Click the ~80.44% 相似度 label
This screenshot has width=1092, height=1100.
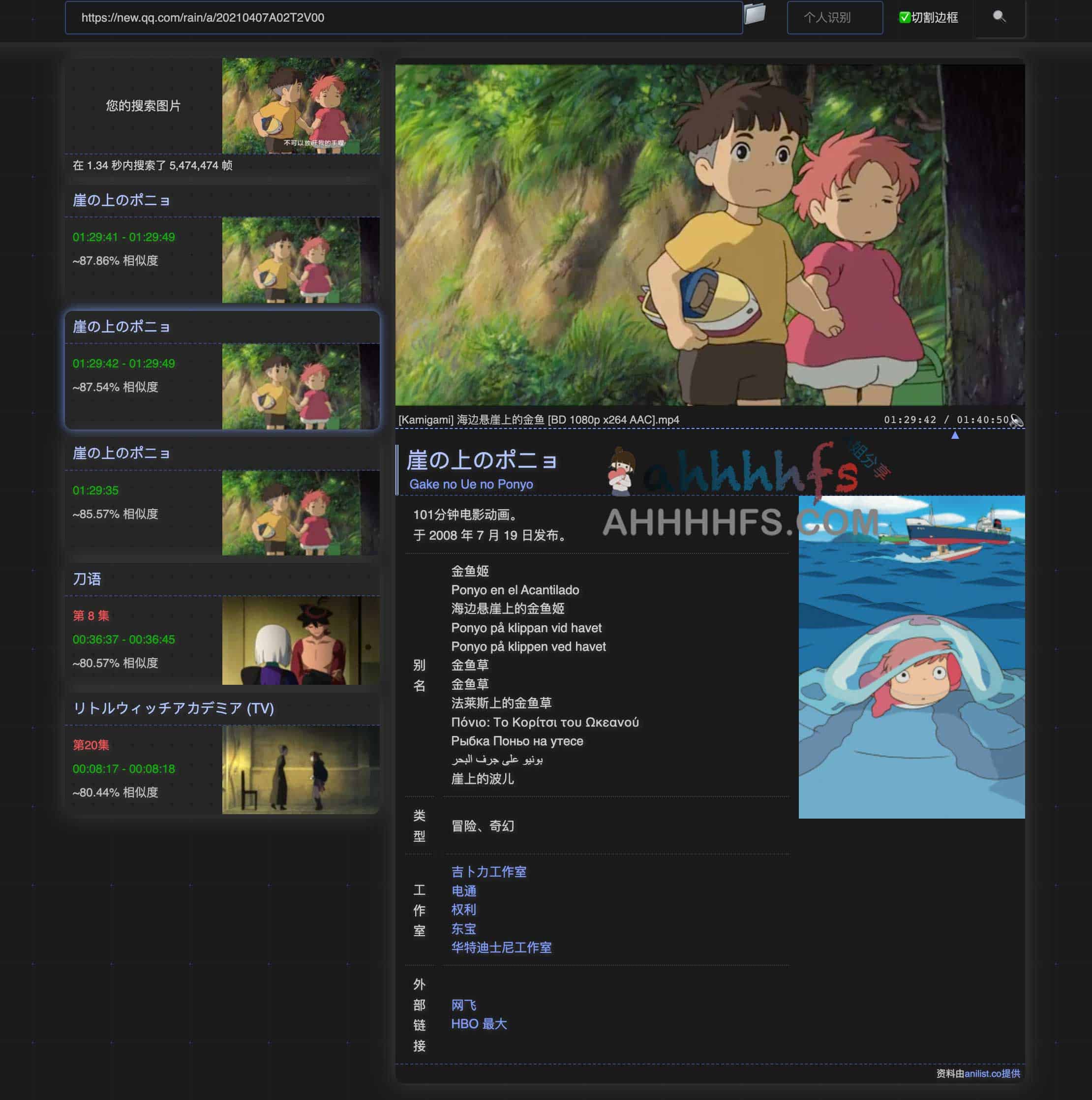point(115,793)
